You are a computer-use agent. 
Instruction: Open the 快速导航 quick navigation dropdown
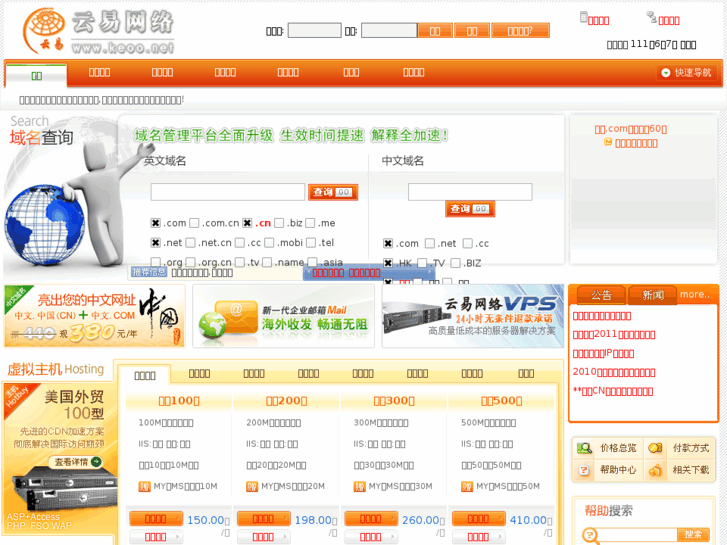[687, 73]
